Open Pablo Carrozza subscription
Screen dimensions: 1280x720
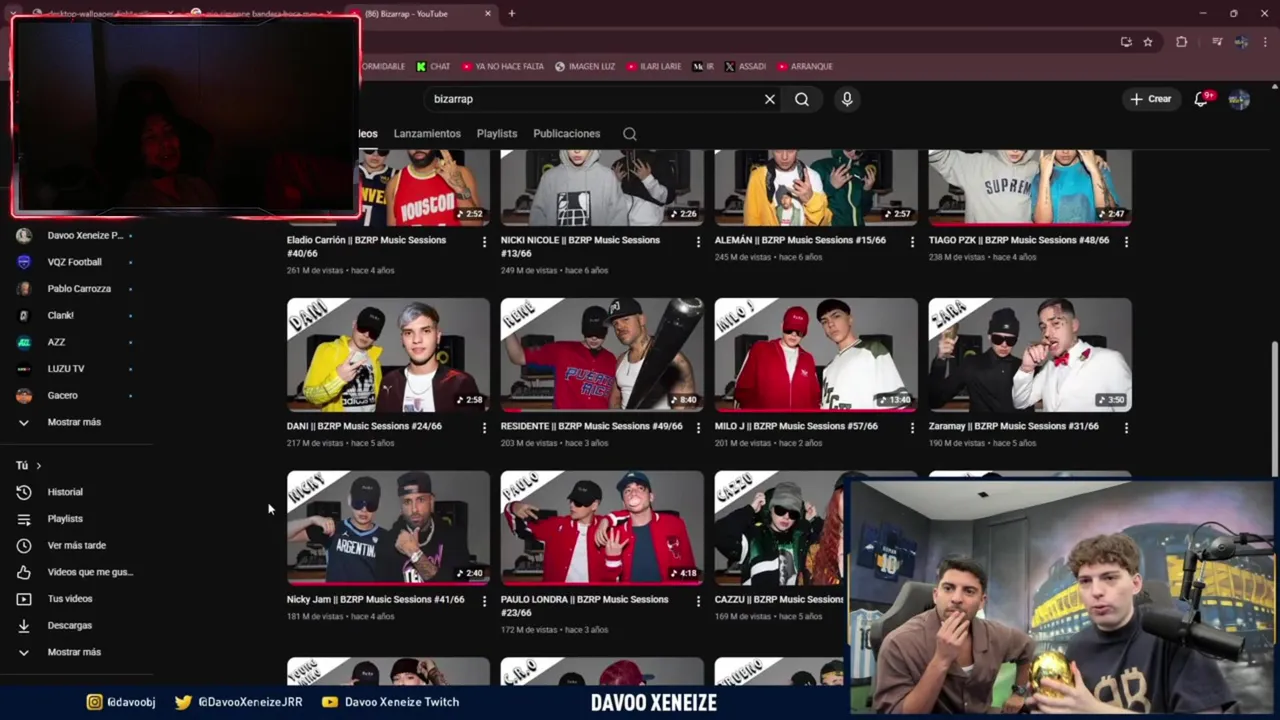[x=79, y=289]
